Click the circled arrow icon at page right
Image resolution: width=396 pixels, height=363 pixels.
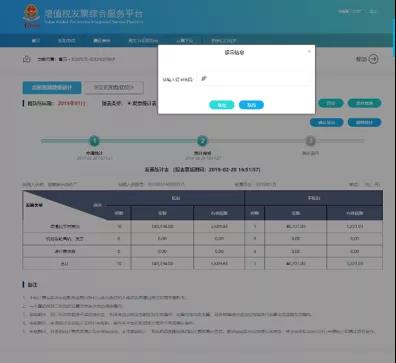pyautogui.click(x=374, y=59)
